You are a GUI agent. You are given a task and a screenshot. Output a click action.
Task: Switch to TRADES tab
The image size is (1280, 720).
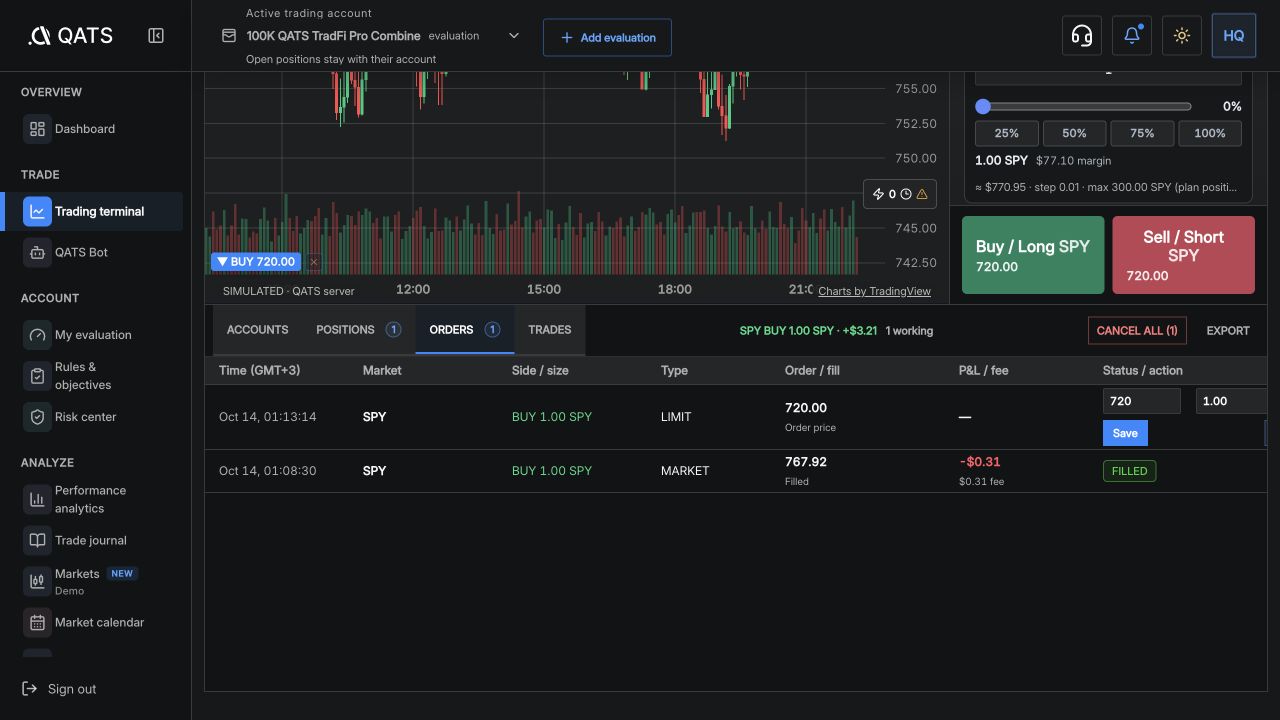click(x=550, y=330)
